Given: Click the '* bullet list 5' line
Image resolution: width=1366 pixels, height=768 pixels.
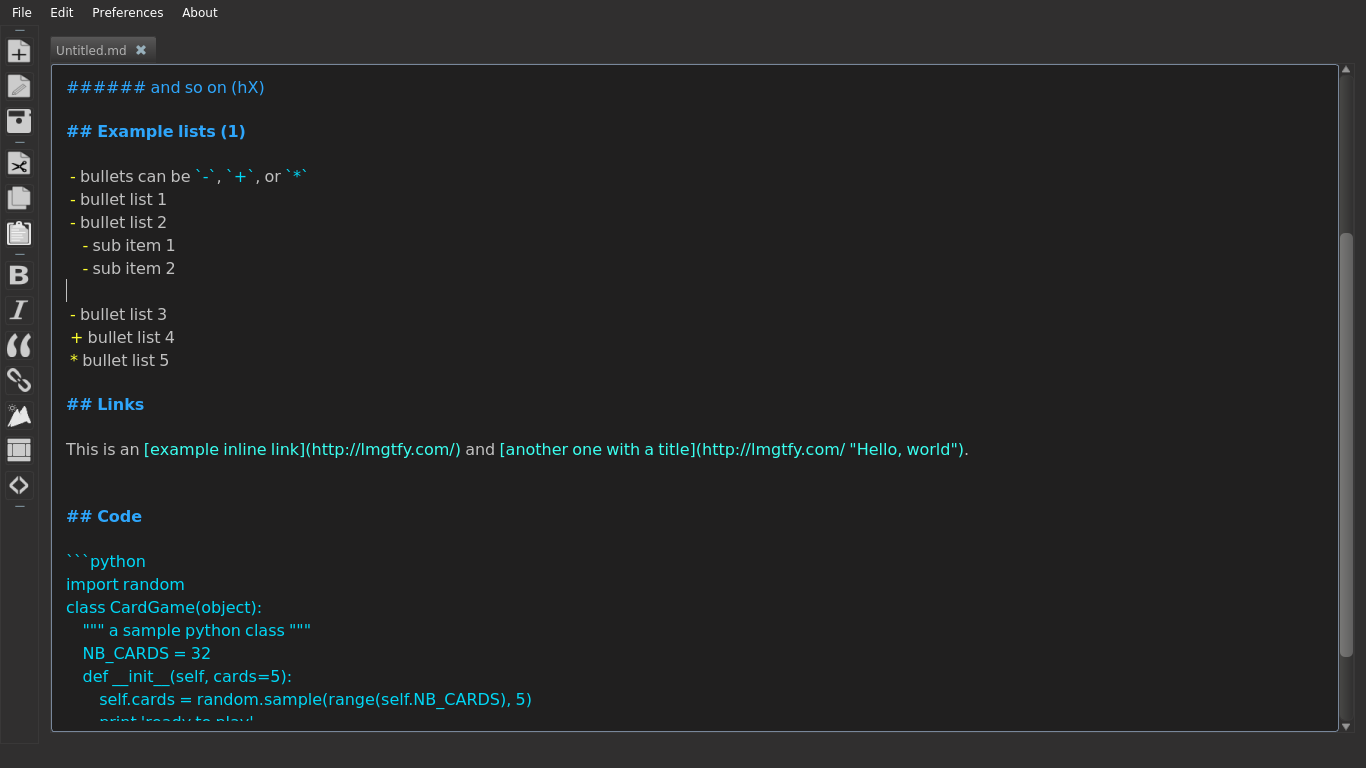Looking at the screenshot, I should [x=119, y=360].
